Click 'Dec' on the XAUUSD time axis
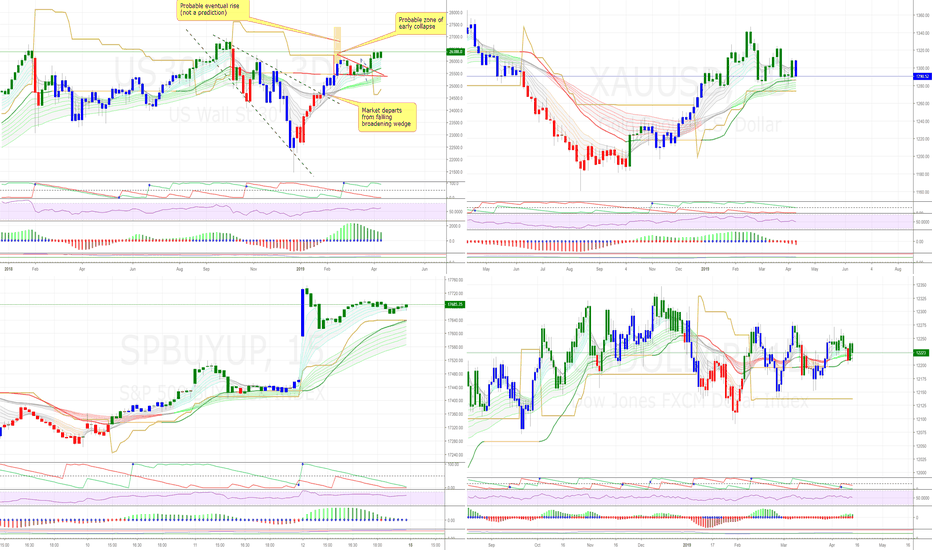The width and height of the screenshot is (932, 550). [678, 269]
